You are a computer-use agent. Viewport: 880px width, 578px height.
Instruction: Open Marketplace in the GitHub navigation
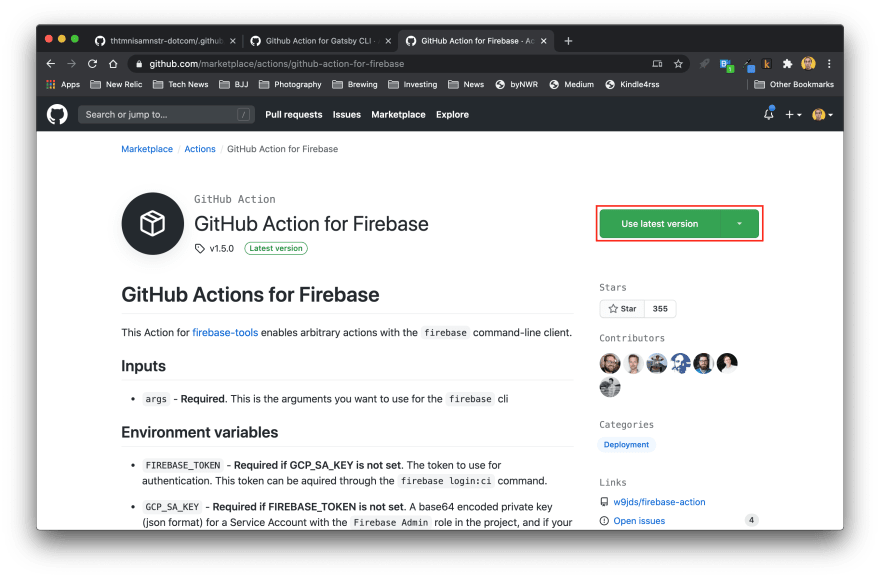point(398,114)
